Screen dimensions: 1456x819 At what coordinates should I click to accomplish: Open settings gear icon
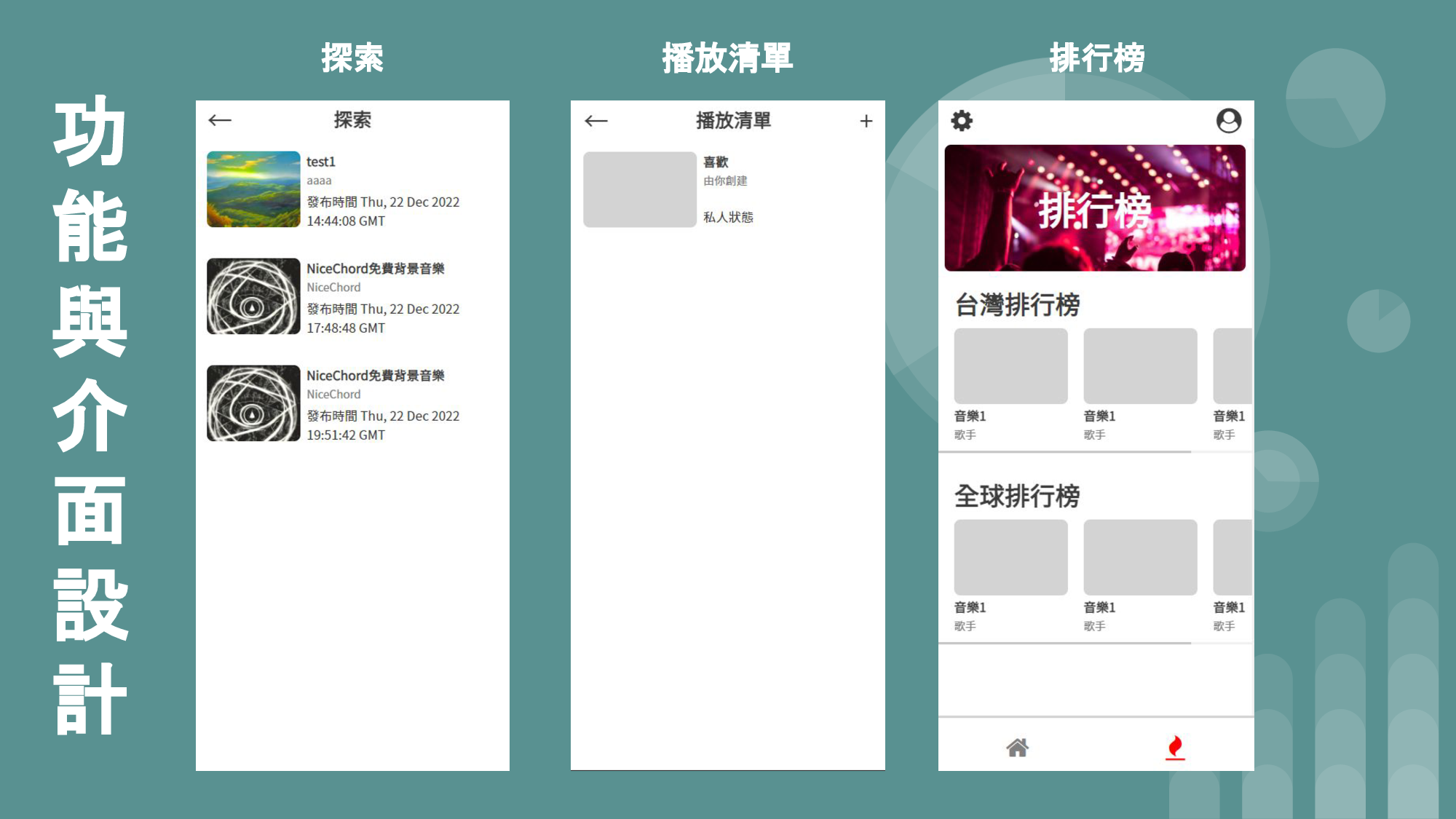click(962, 121)
